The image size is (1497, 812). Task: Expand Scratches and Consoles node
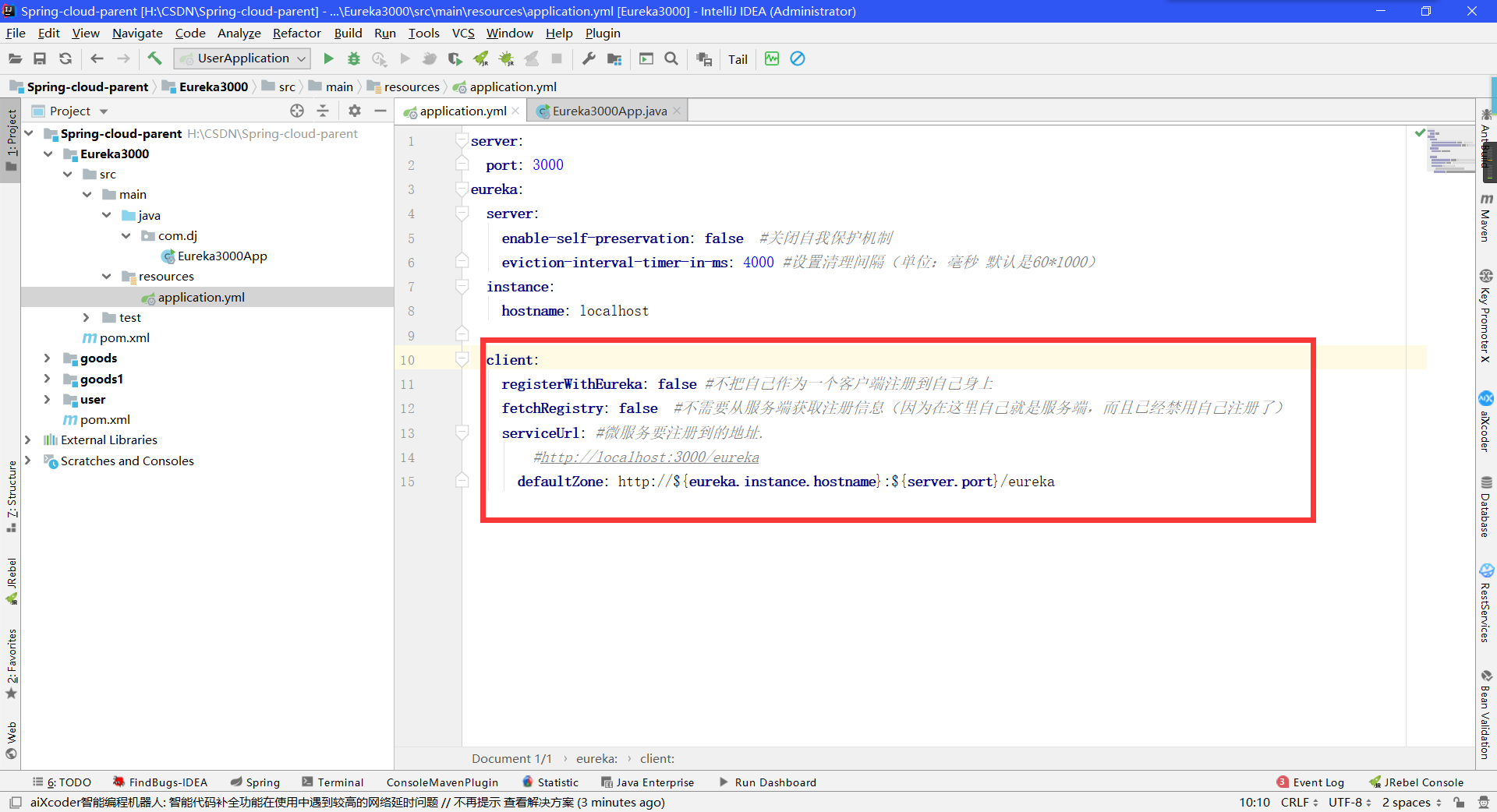pyautogui.click(x=28, y=461)
